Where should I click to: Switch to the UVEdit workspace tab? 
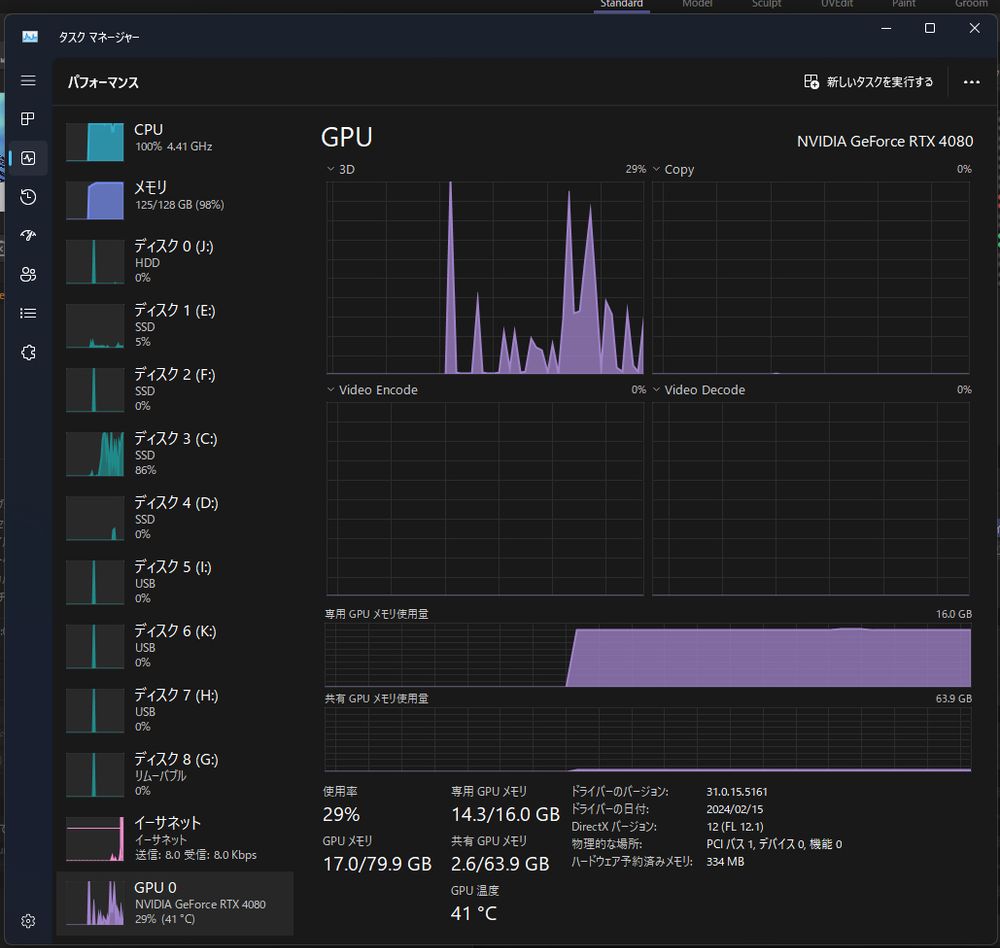(836, 4)
